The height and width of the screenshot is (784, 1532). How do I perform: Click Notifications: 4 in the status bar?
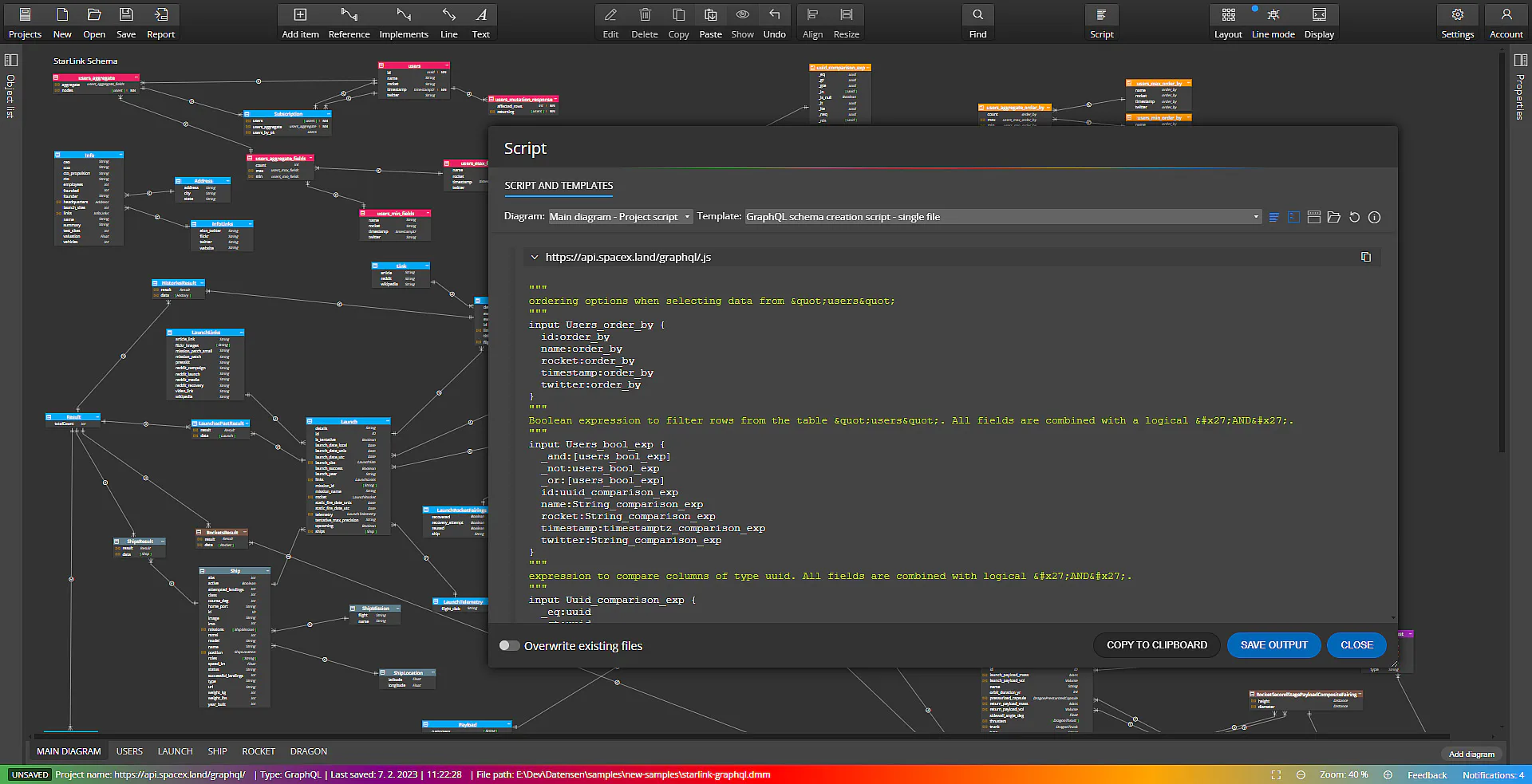[x=1493, y=774]
